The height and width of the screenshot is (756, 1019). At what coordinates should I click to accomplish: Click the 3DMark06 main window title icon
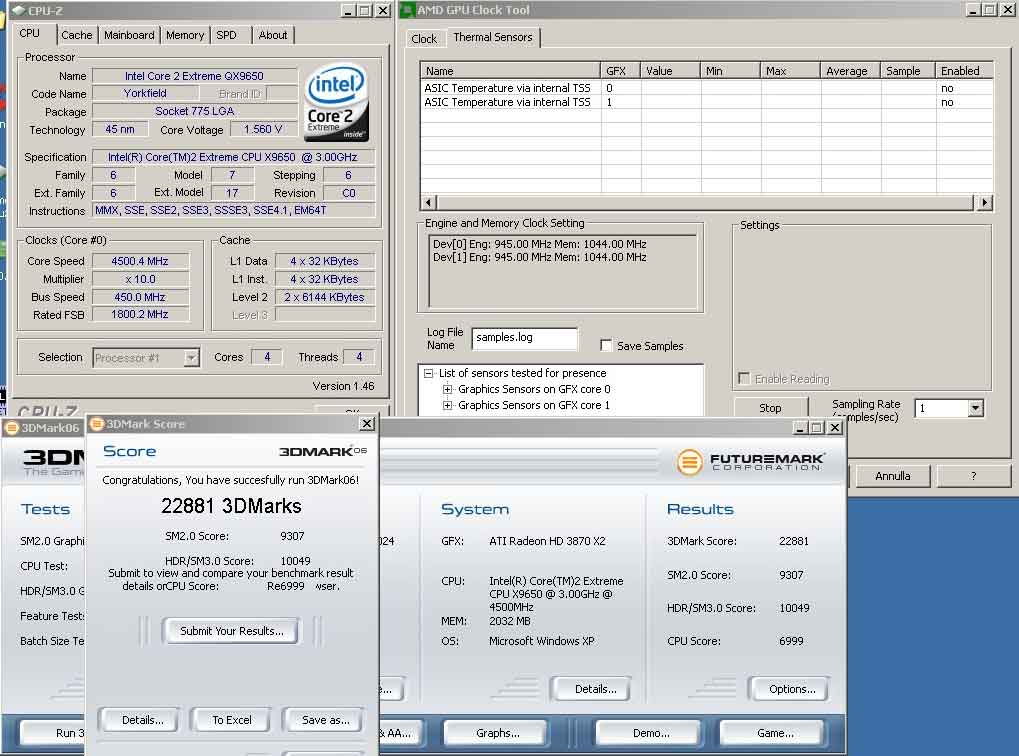click(11, 428)
